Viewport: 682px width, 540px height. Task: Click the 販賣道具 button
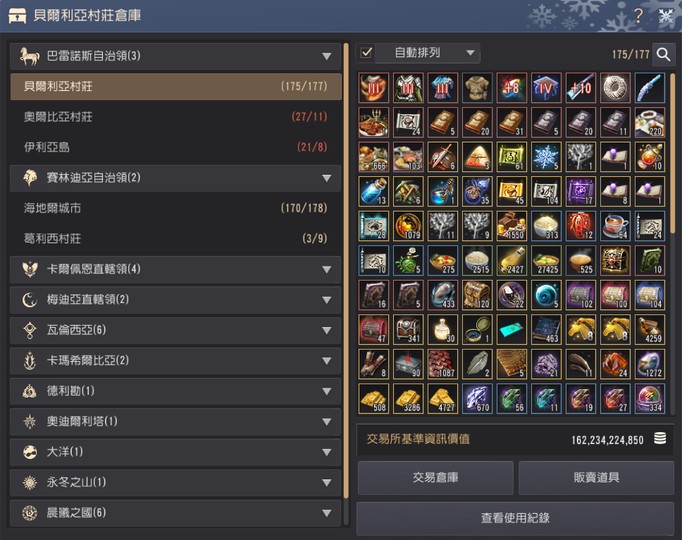pyautogui.click(x=596, y=477)
